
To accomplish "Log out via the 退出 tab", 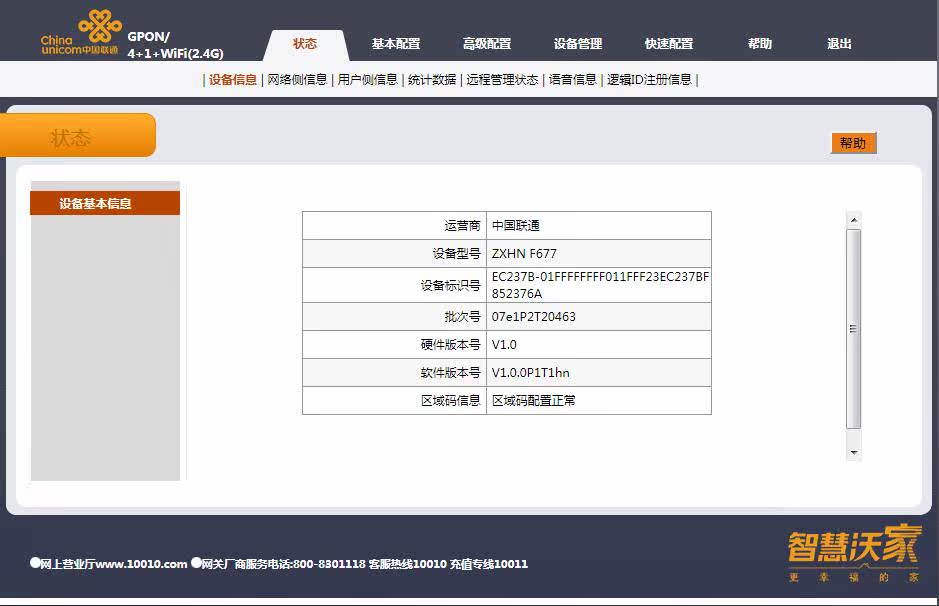I will click(839, 44).
